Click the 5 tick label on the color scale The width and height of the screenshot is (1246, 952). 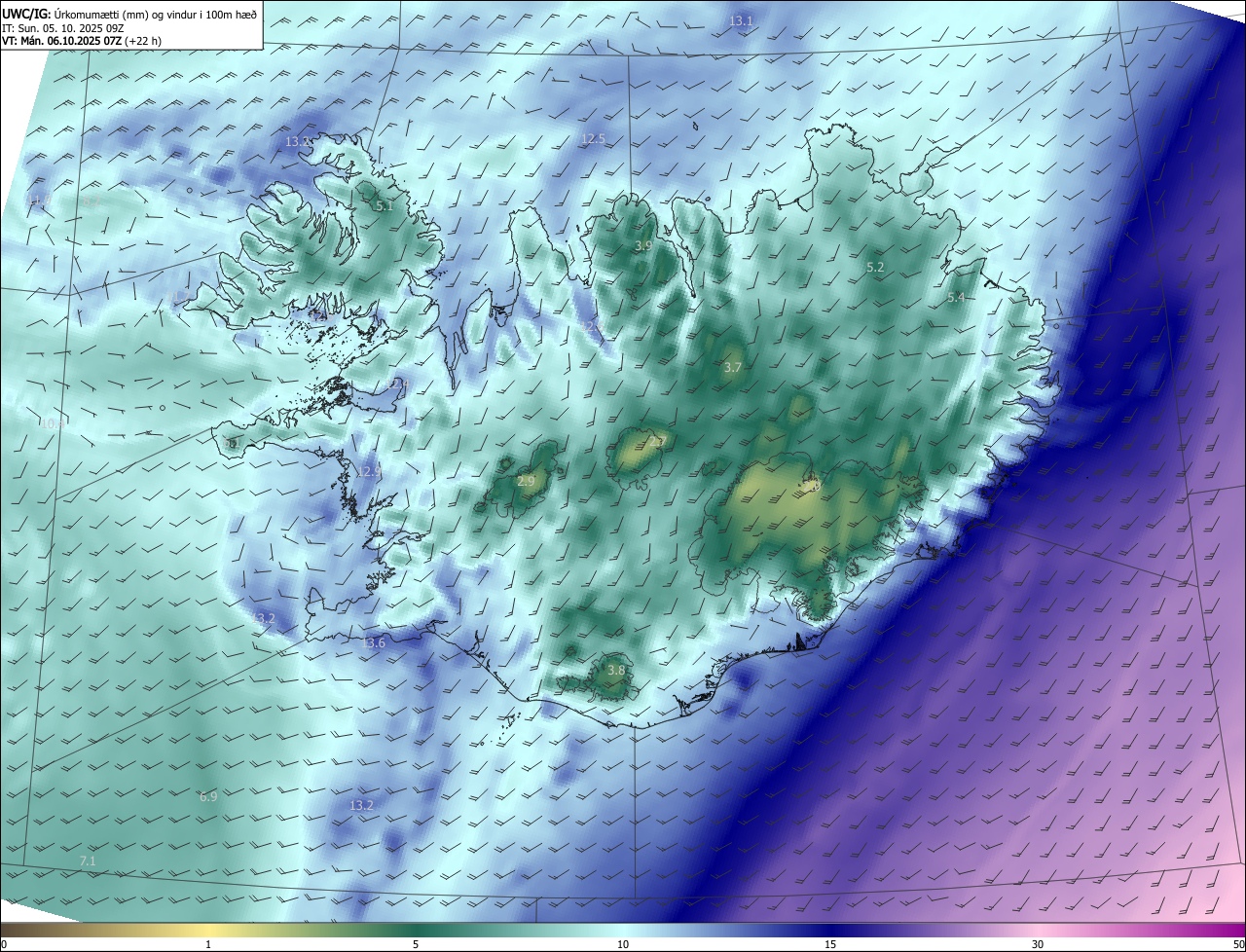click(416, 944)
